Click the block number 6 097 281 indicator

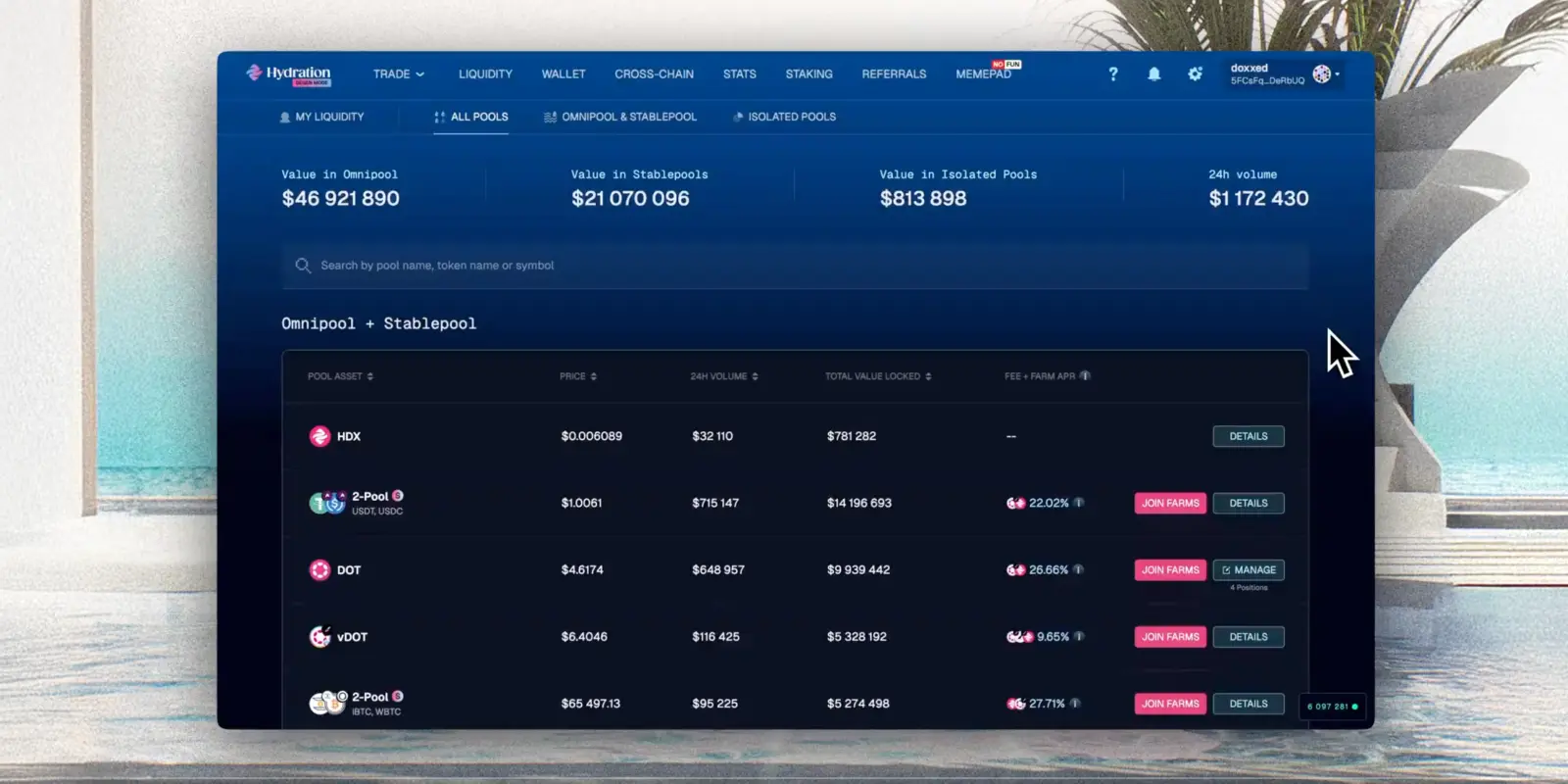1333,707
